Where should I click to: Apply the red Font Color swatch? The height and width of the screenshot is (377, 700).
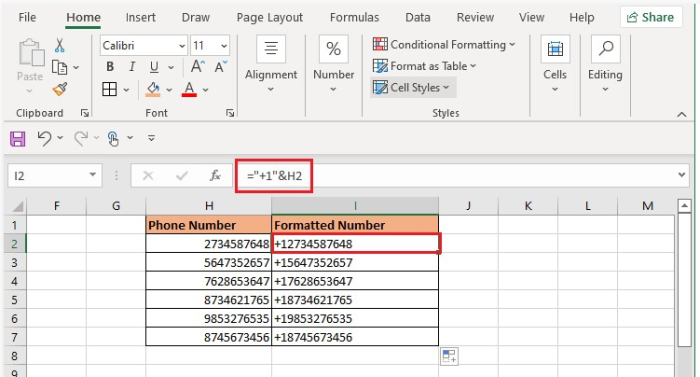(189, 89)
